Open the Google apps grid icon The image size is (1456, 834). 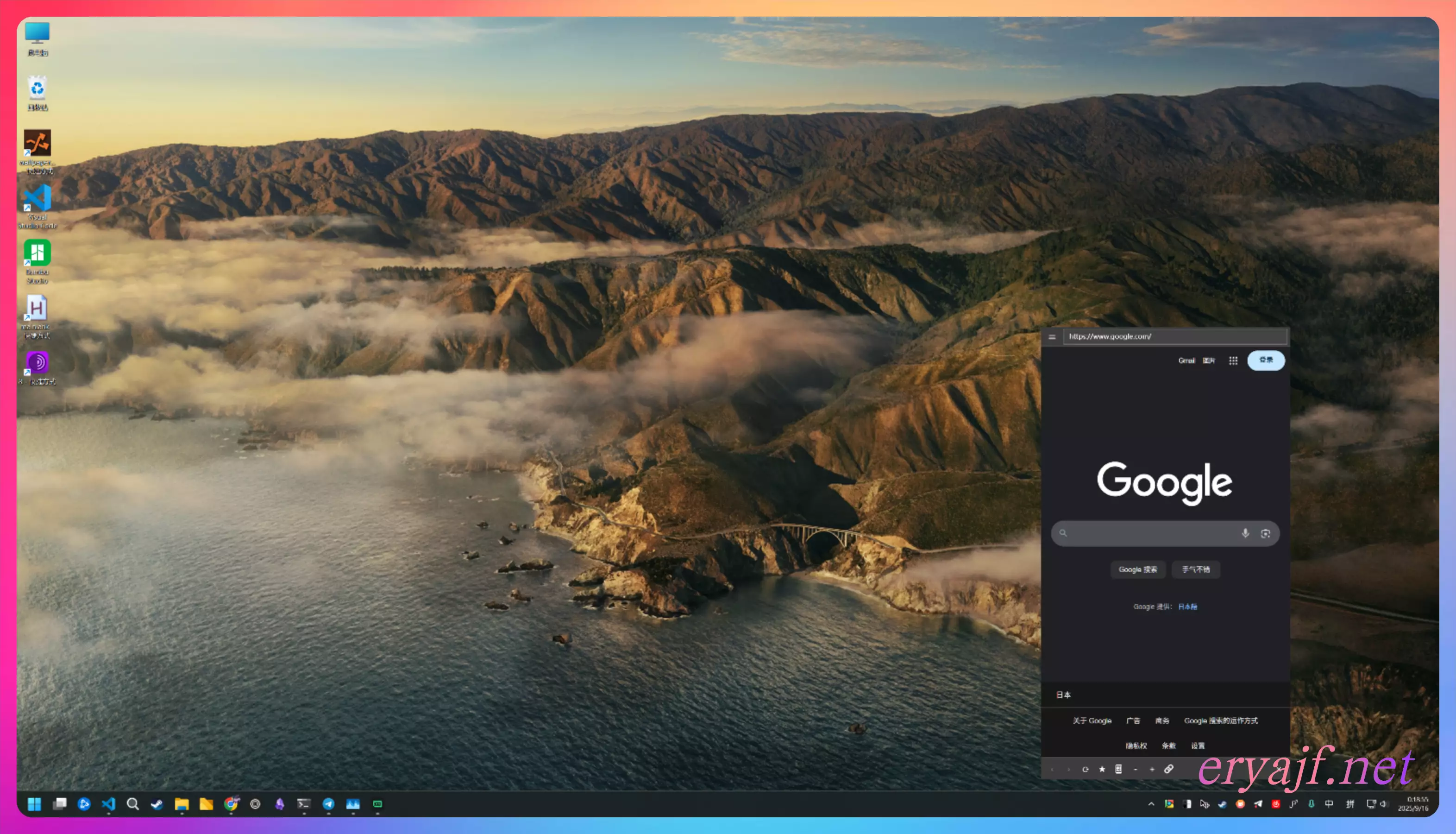pyautogui.click(x=1233, y=360)
